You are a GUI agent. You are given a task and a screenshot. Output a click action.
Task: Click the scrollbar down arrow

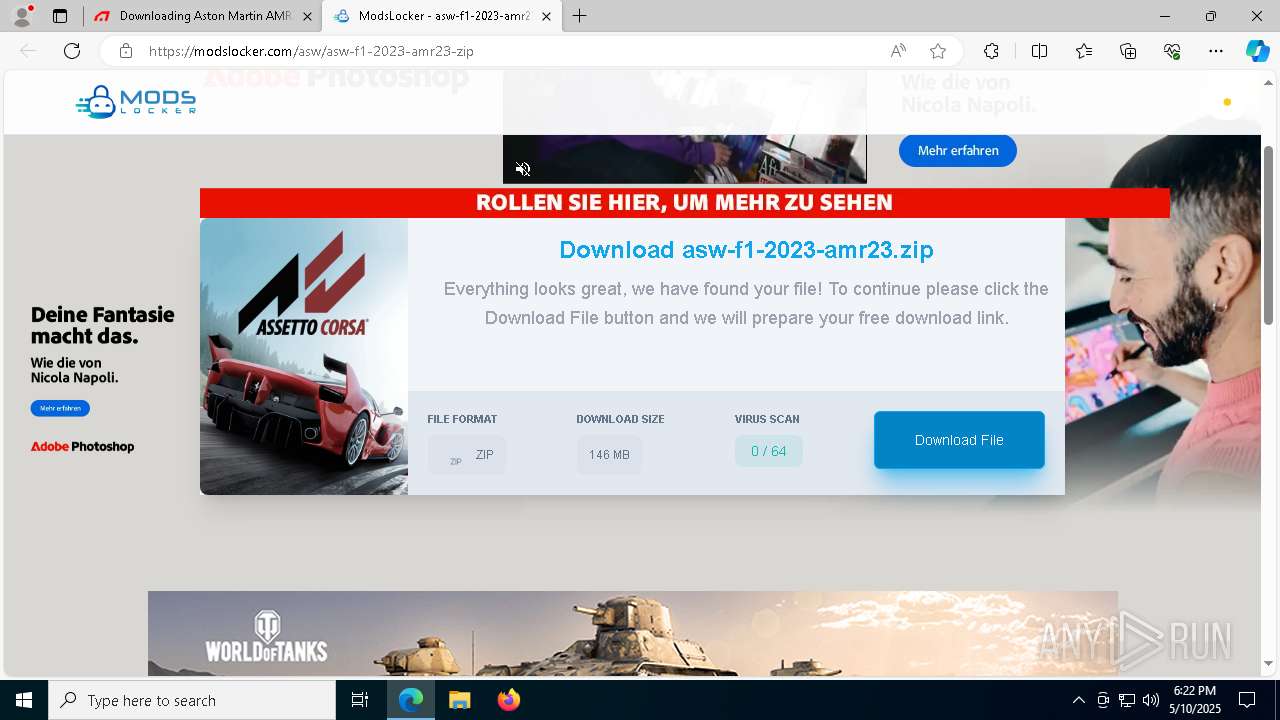1269,664
